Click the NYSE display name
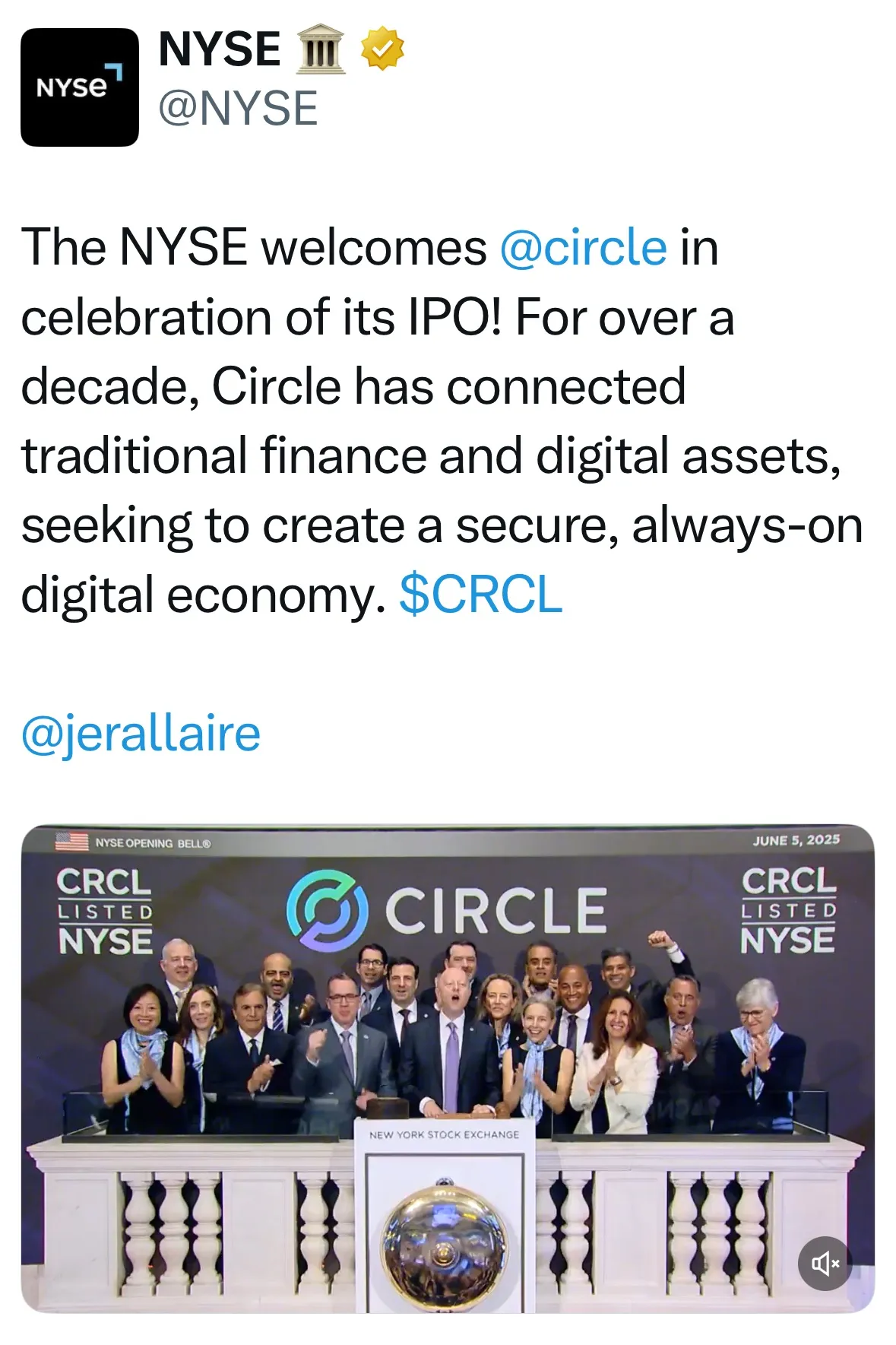 pyautogui.click(x=220, y=49)
